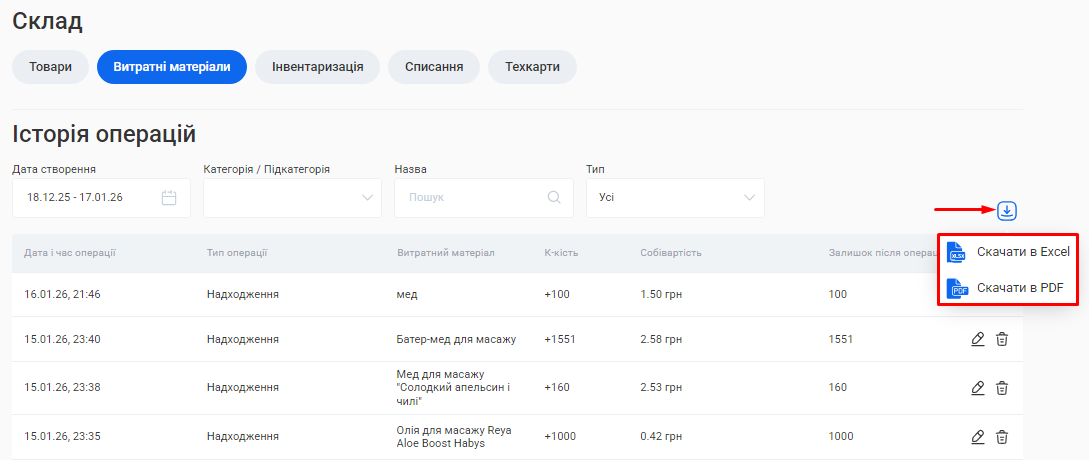Open the calendar icon in the date field
This screenshot has height=460, width=1089.
(169, 198)
